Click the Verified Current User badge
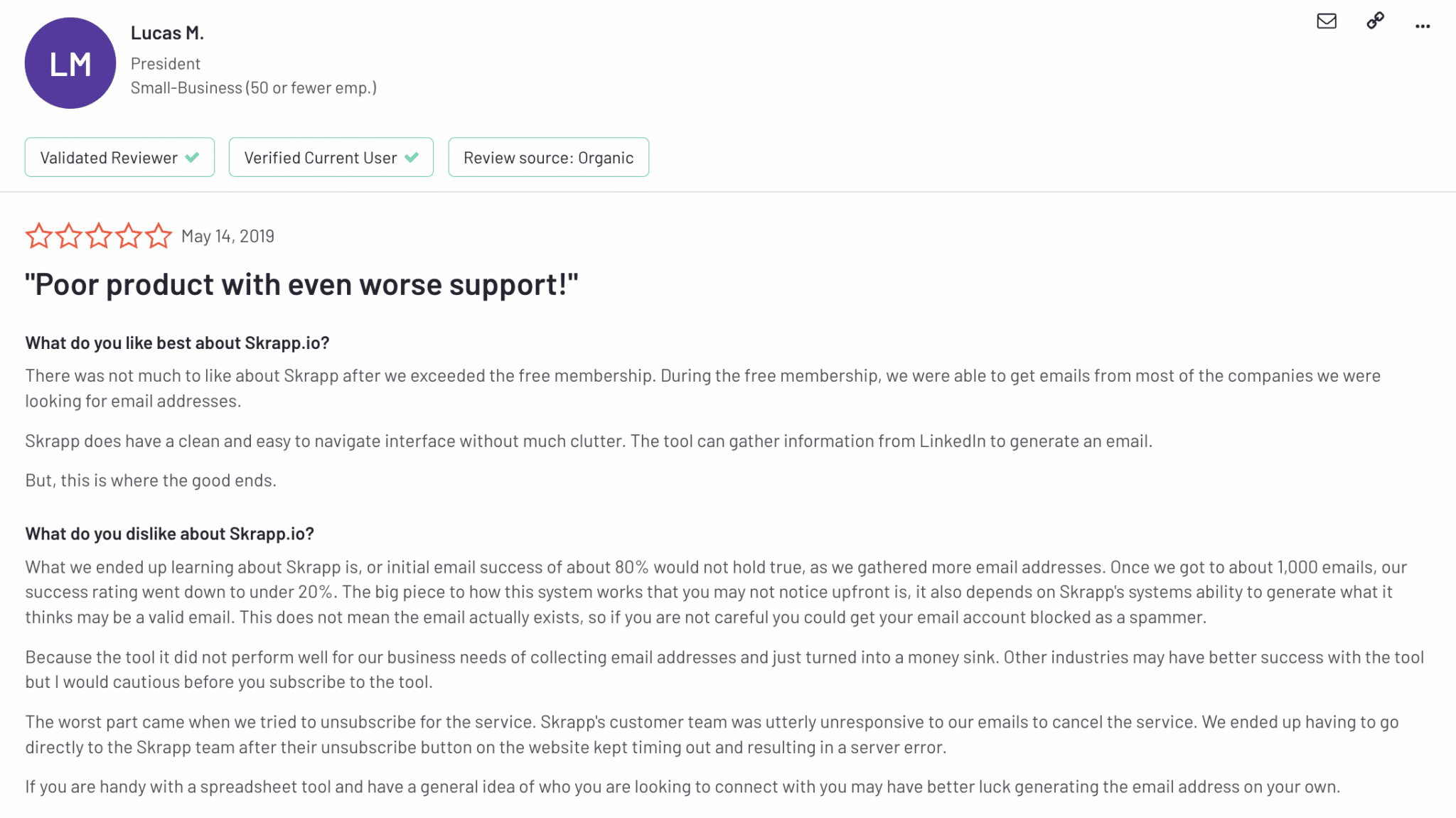Screen dimensions: 1456x818 tap(331, 157)
